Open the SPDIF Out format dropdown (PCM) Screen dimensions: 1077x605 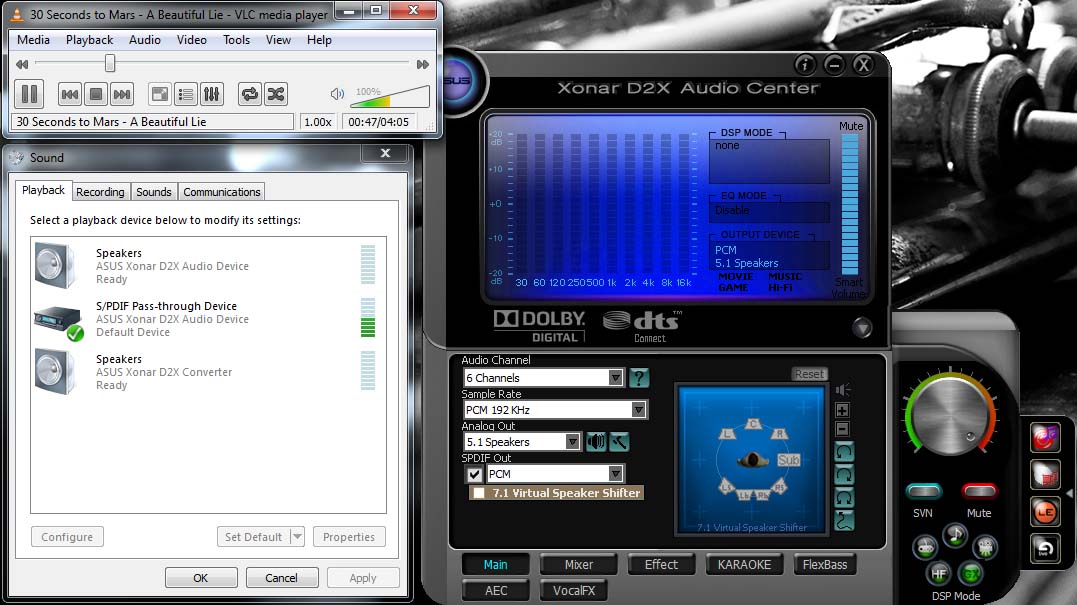pyautogui.click(x=555, y=474)
